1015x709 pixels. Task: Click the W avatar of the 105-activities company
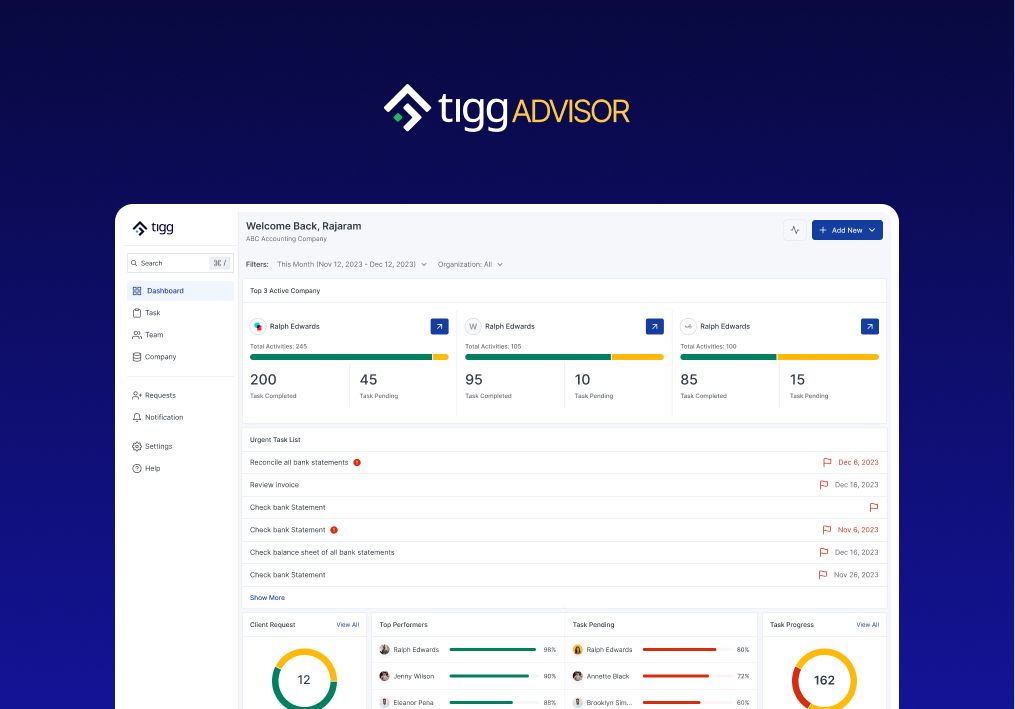point(473,326)
